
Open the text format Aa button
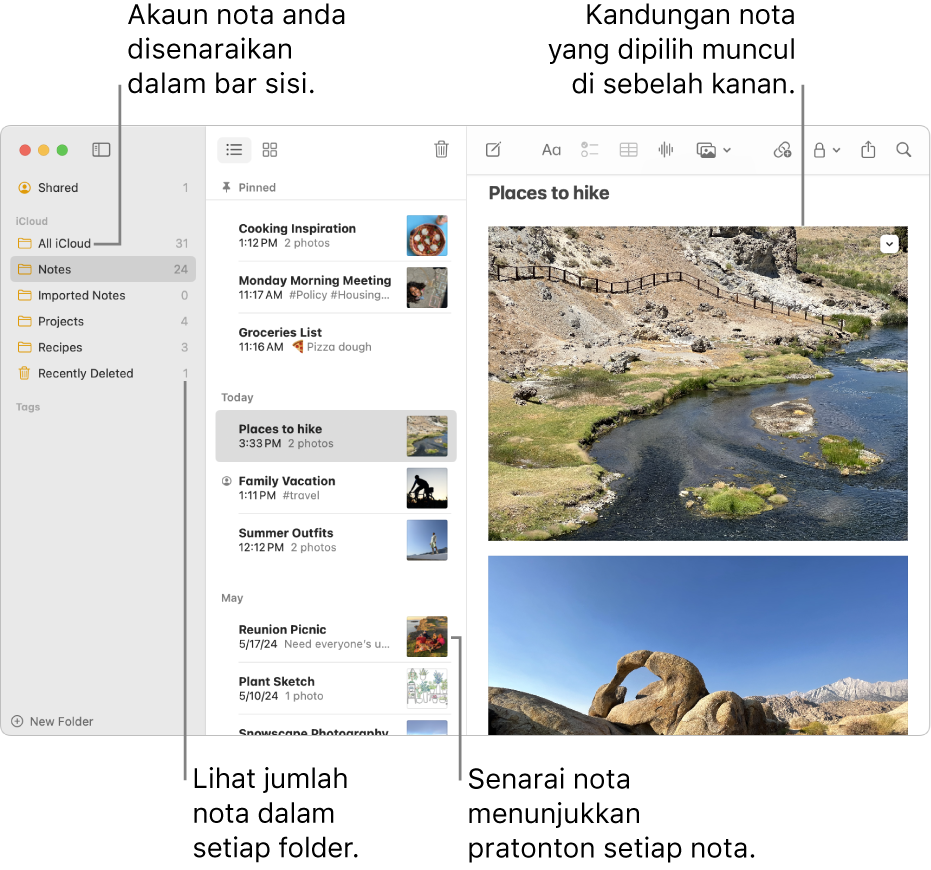pos(551,150)
